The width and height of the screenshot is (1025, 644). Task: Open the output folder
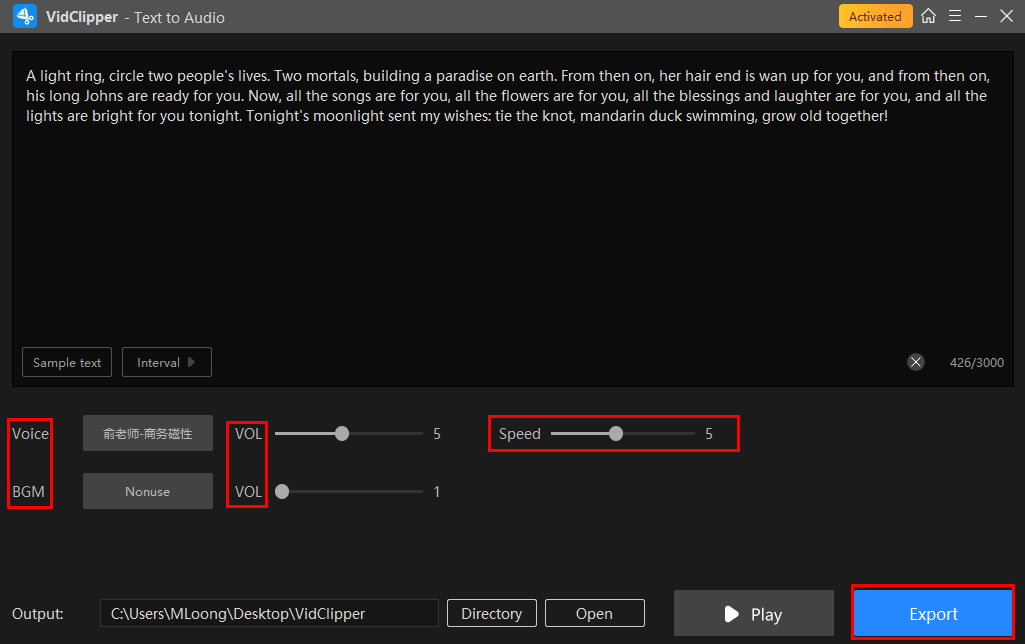[594, 613]
